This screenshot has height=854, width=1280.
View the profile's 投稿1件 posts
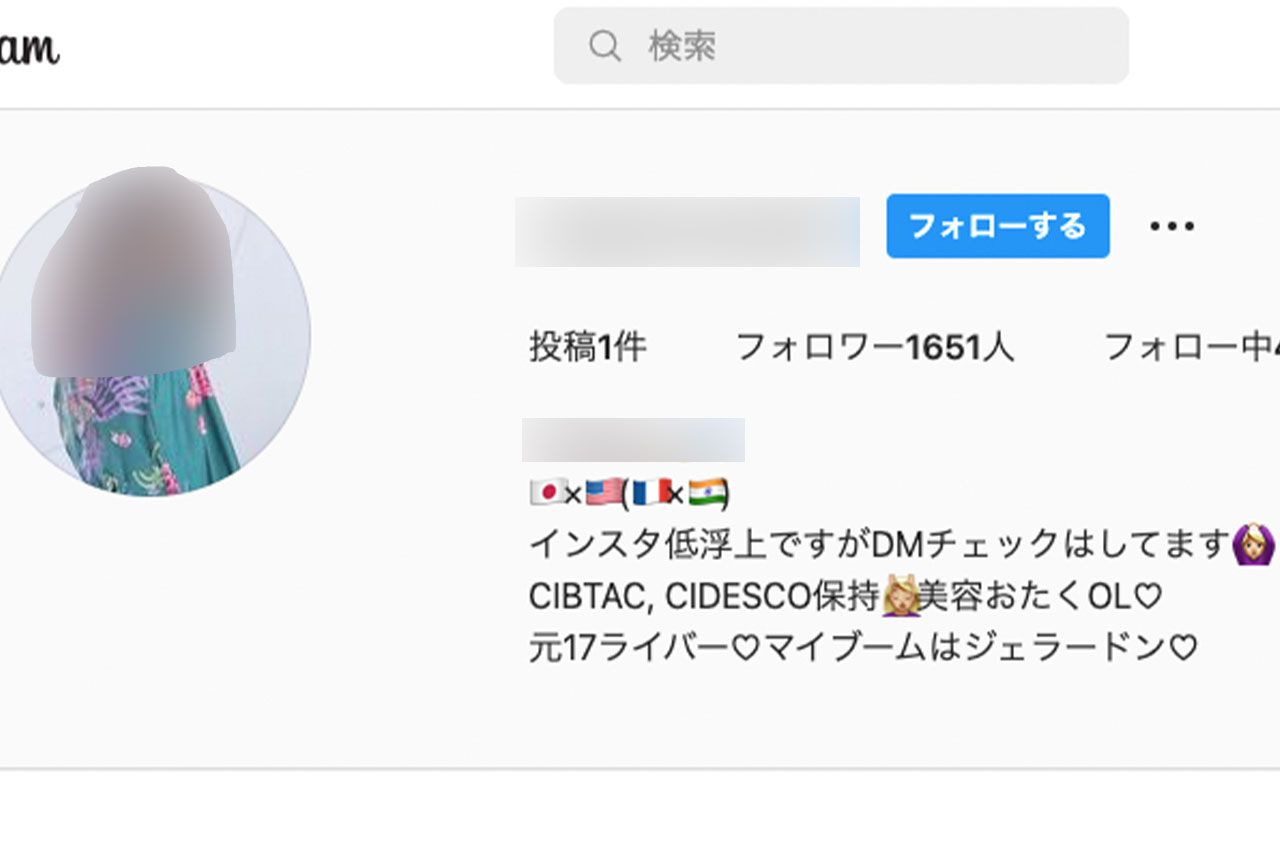[x=586, y=347]
